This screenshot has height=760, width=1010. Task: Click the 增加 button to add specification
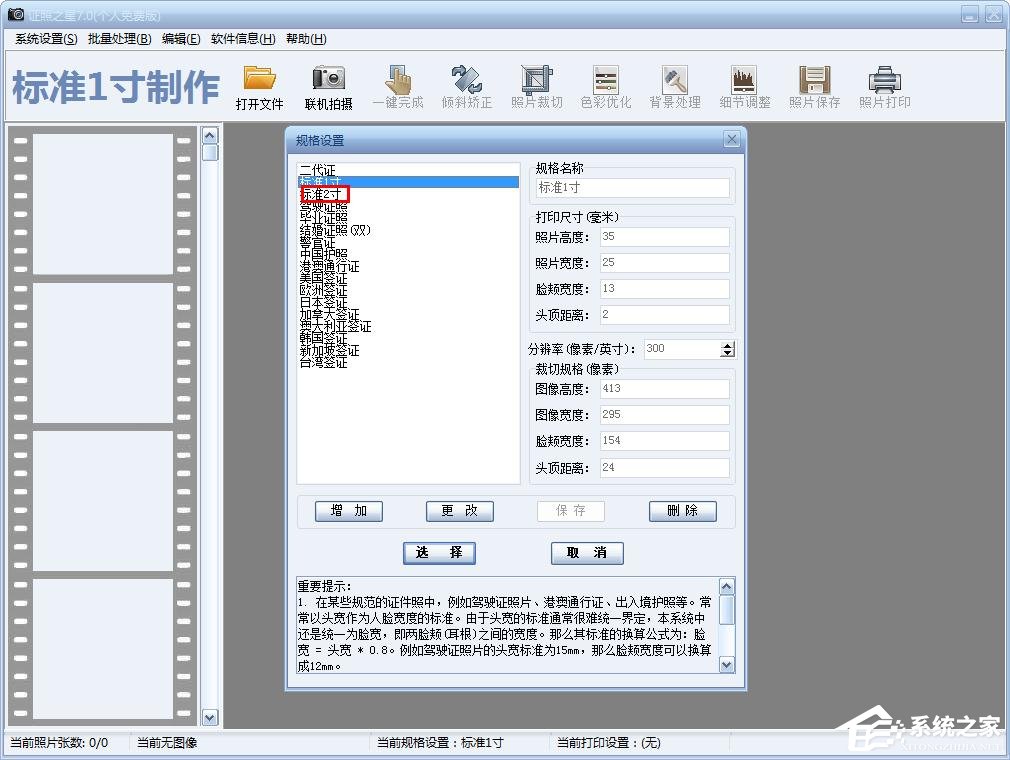point(348,511)
